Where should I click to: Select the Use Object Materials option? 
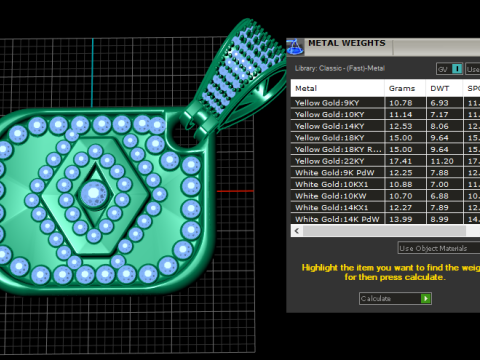tap(439, 248)
